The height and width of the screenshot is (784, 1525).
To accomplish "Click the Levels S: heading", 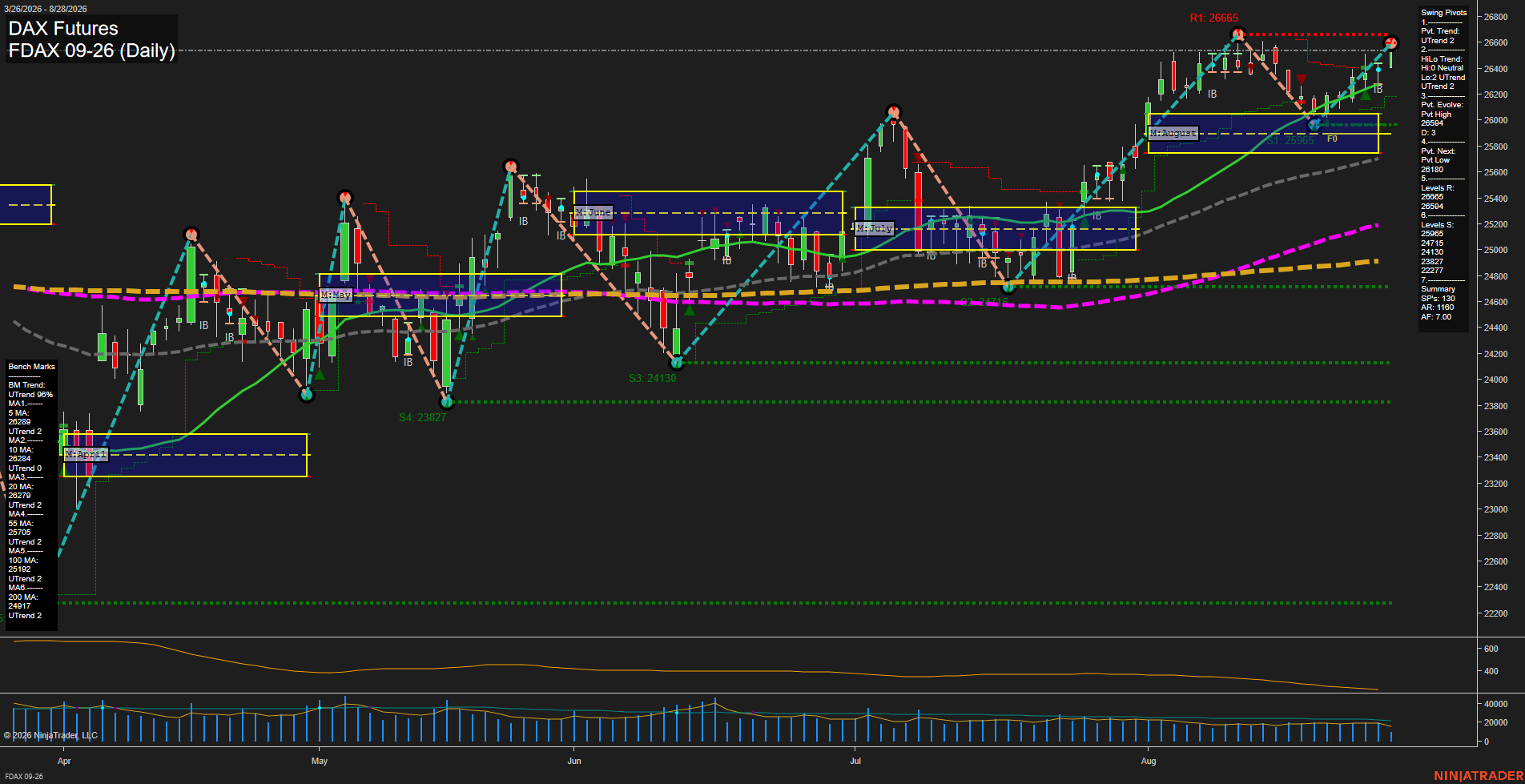I will coord(1437,225).
